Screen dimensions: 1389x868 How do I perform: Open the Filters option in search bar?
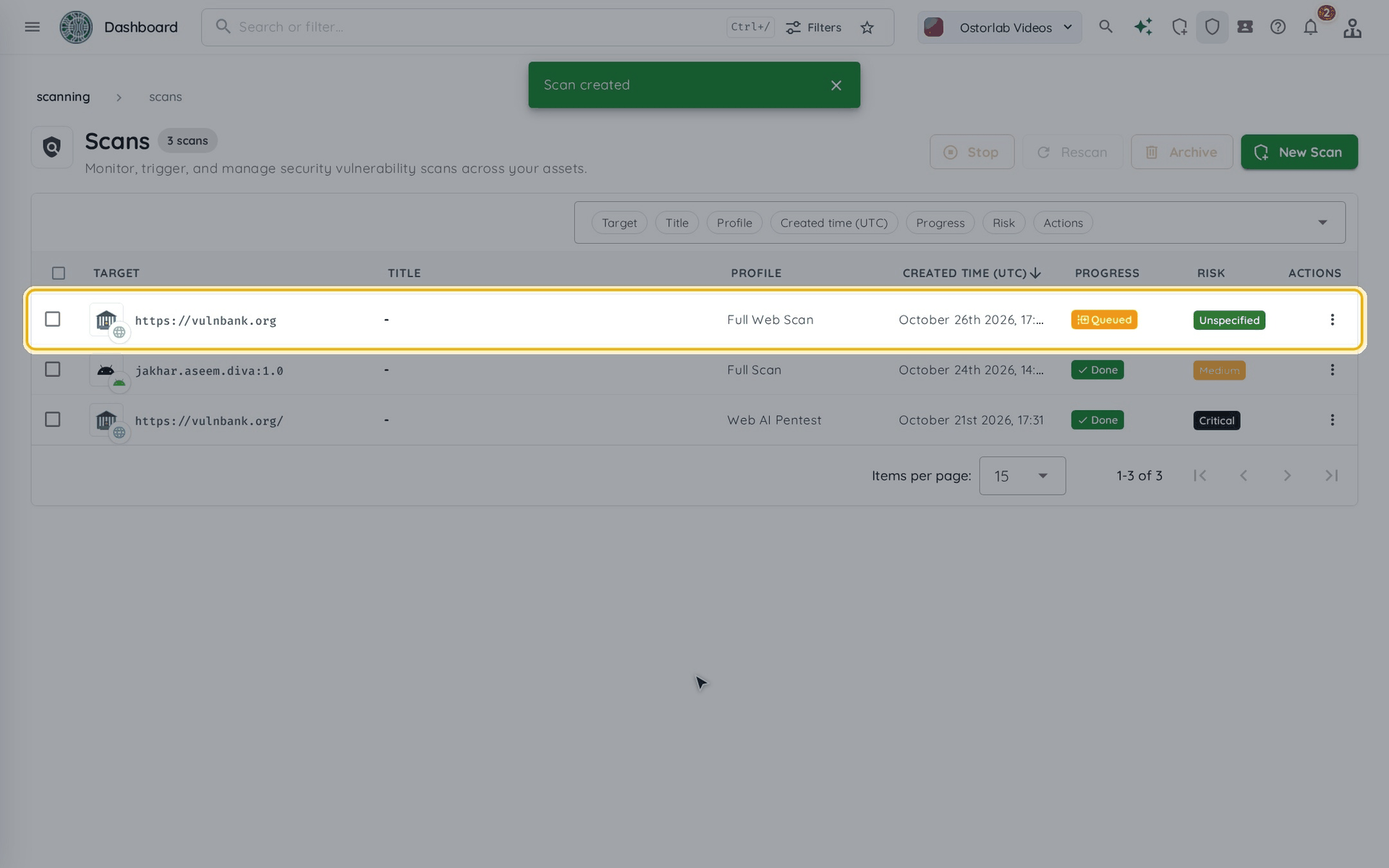[814, 27]
